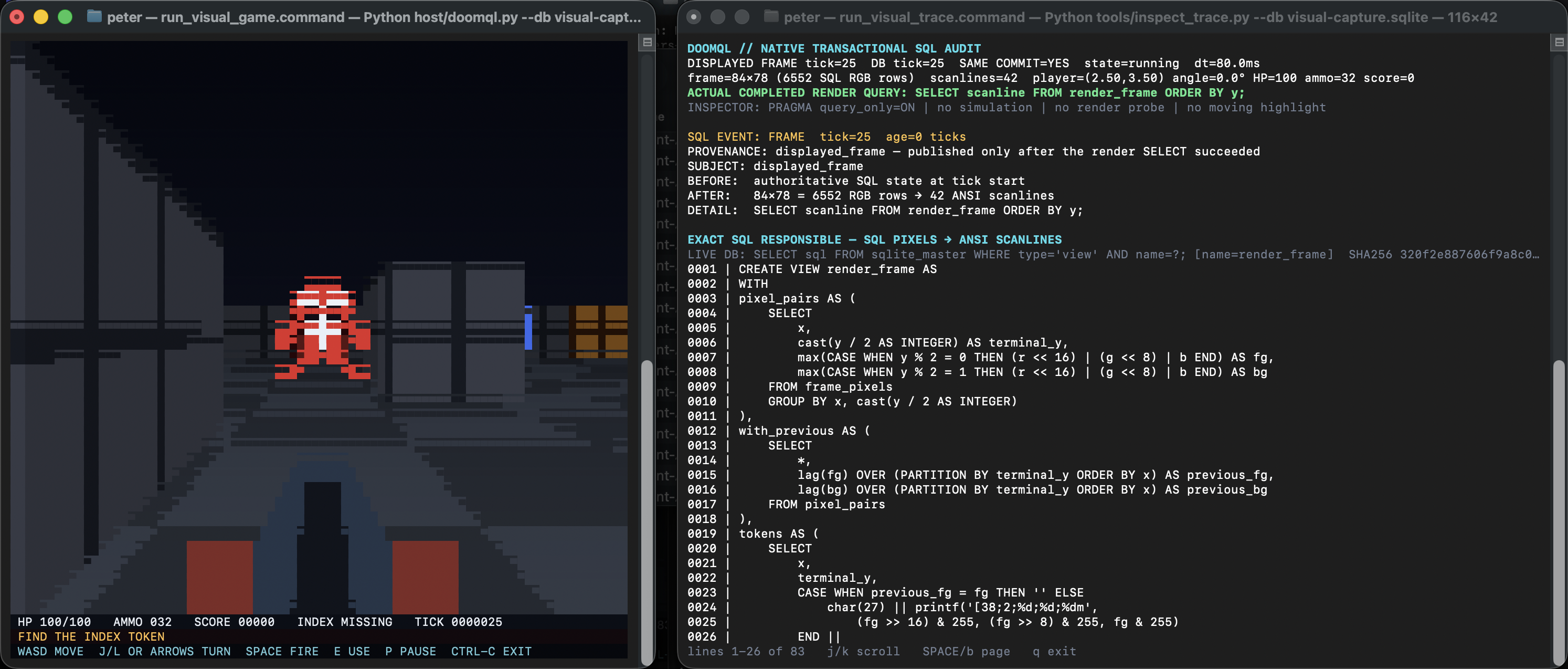Screen dimensions: 1568x669
Task: Click the 'j/k scroll' pager hint
Action: click(x=863, y=651)
